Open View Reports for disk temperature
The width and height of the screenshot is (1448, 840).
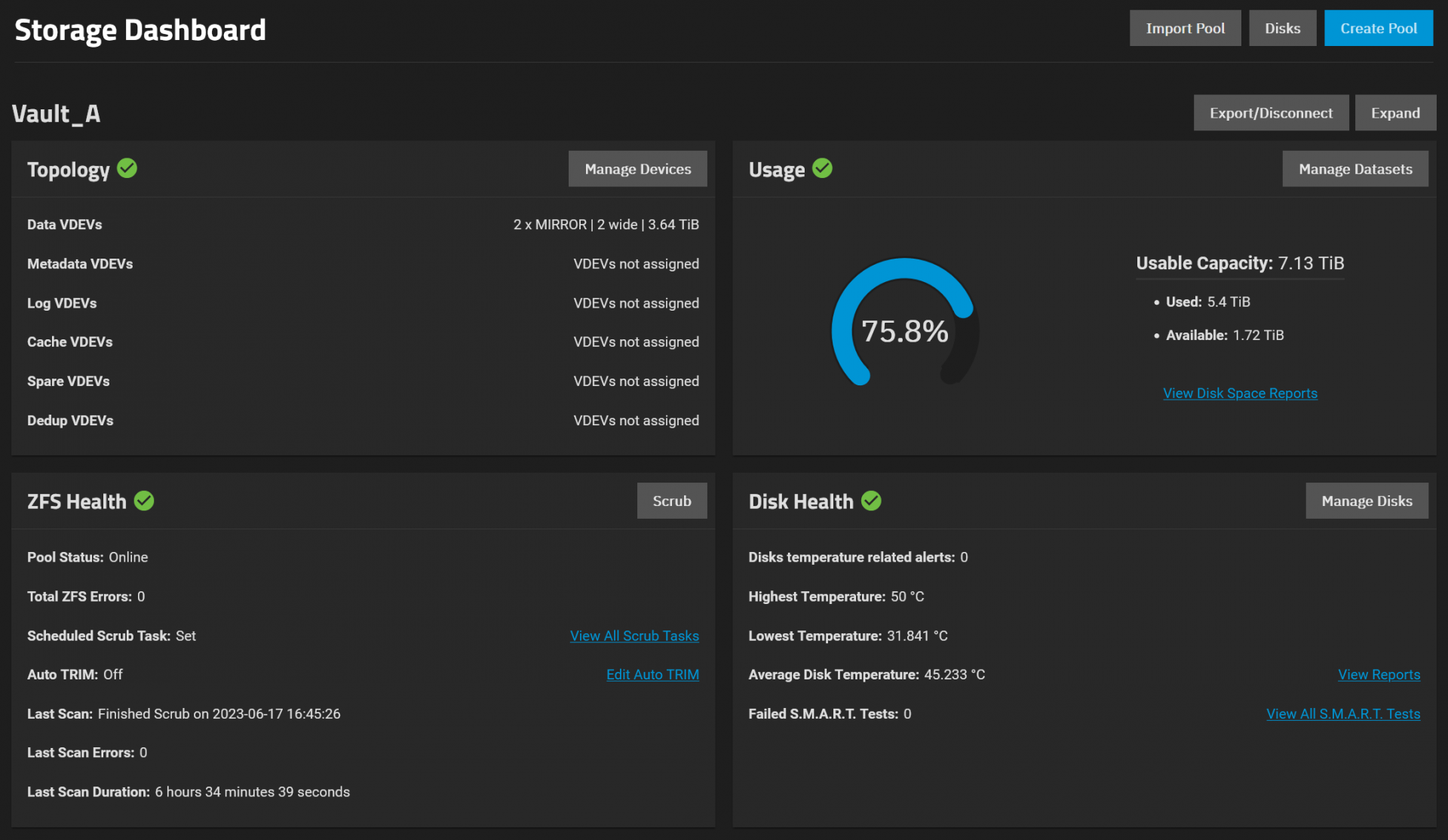click(x=1379, y=674)
